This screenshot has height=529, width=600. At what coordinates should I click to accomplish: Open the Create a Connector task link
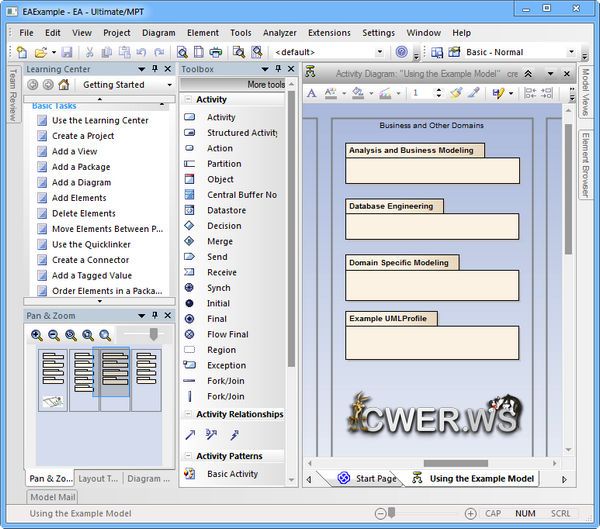pos(90,260)
